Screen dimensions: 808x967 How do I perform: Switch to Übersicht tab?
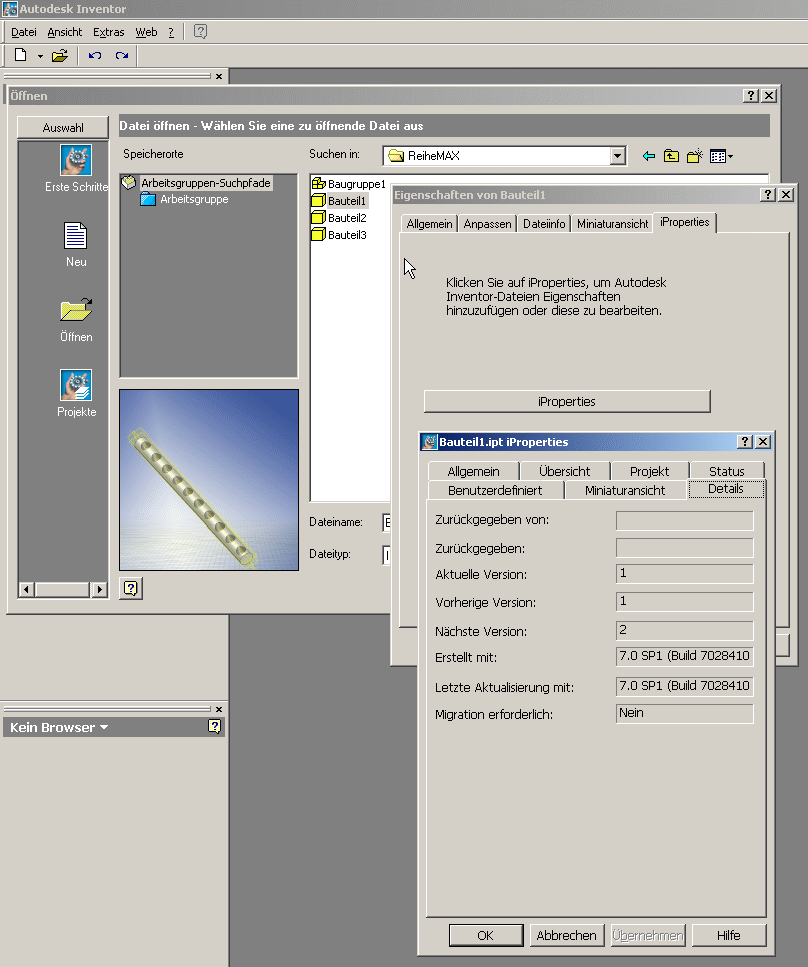[x=564, y=471]
